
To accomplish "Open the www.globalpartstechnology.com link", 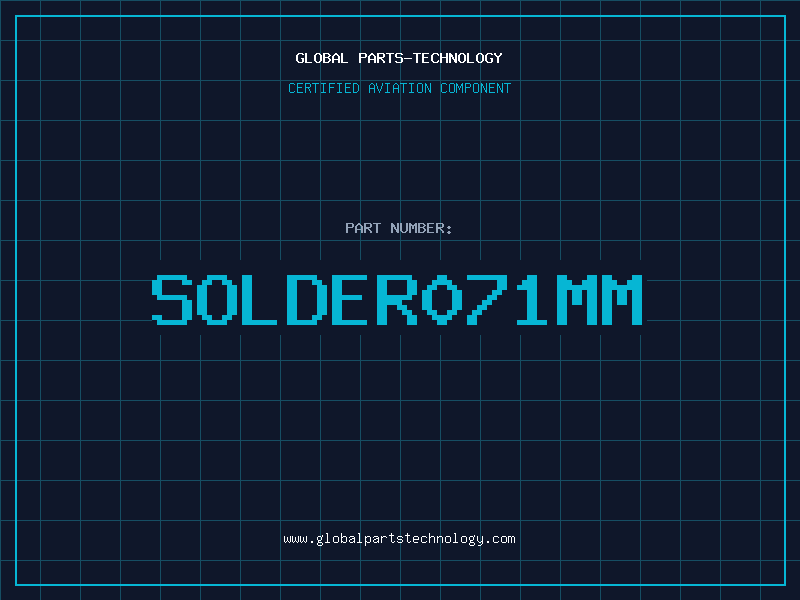I will 399,539.
